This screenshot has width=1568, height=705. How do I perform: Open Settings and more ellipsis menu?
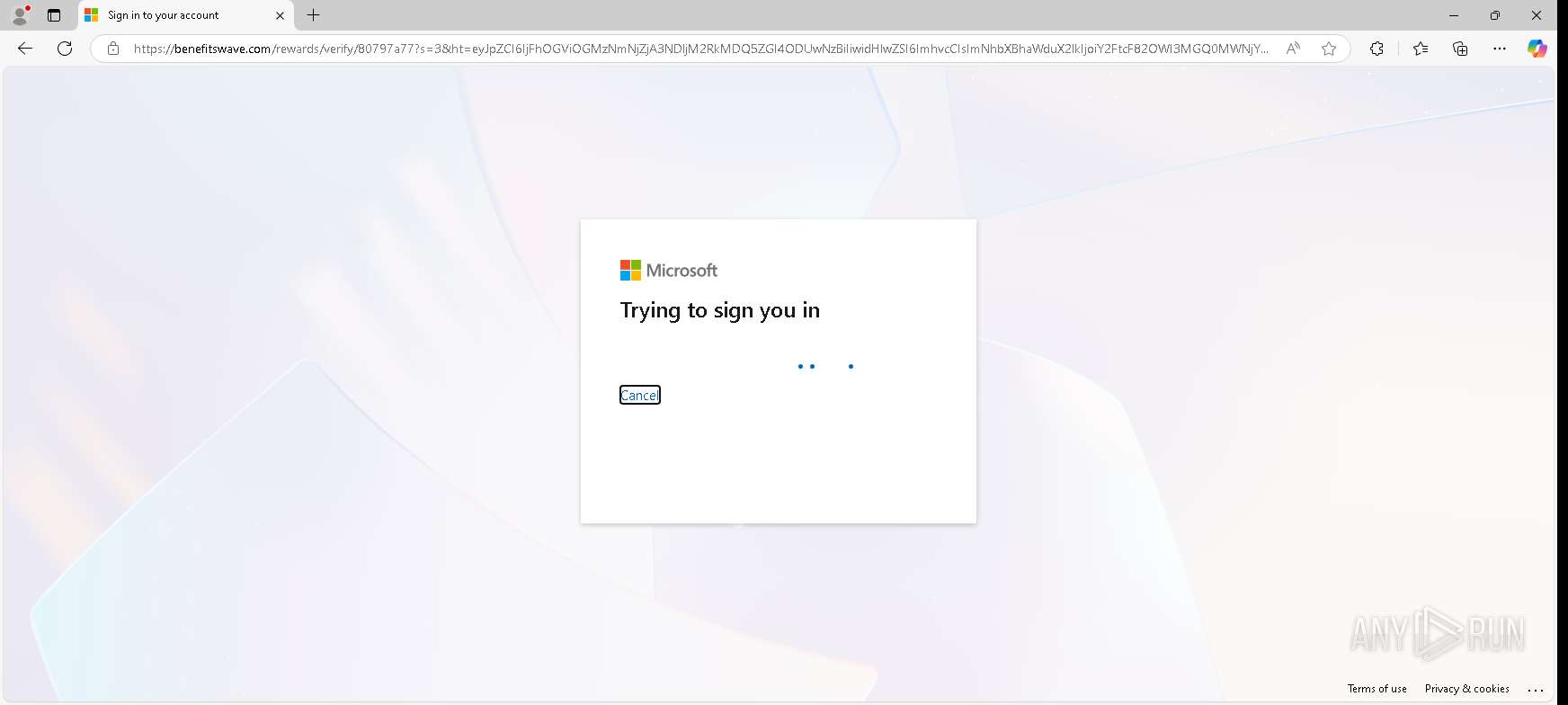1499,49
